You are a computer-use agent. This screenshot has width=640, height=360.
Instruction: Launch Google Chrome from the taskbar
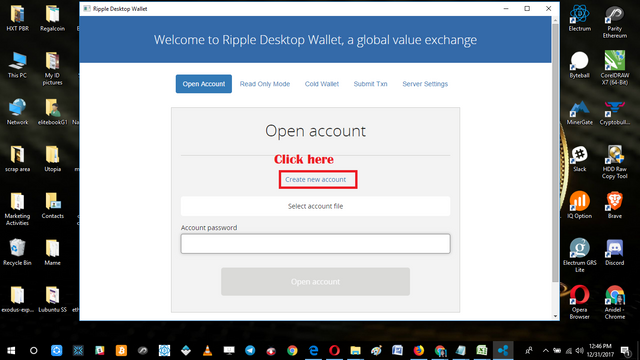[292, 350]
